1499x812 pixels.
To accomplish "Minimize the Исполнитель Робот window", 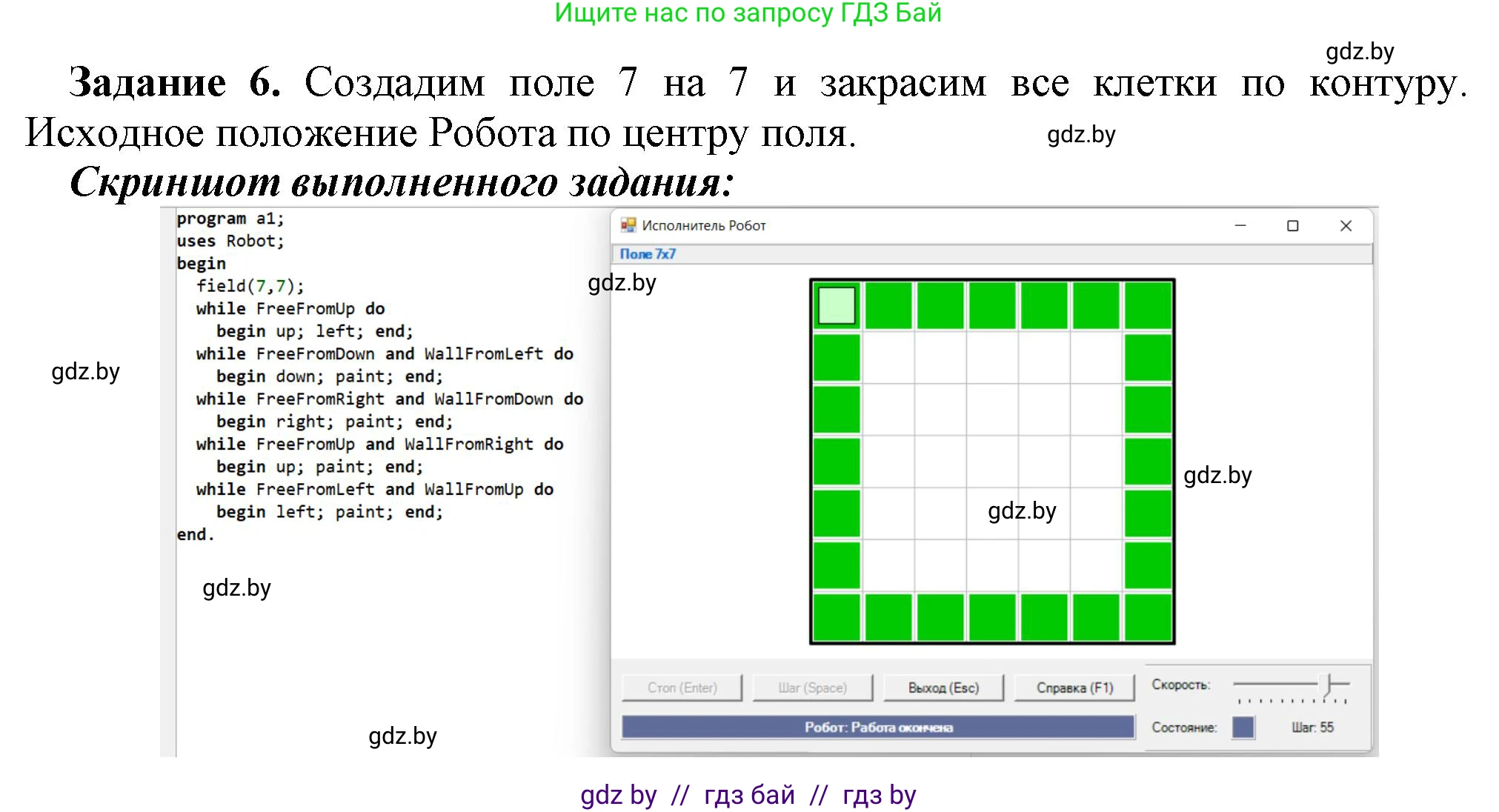I will (x=1240, y=225).
